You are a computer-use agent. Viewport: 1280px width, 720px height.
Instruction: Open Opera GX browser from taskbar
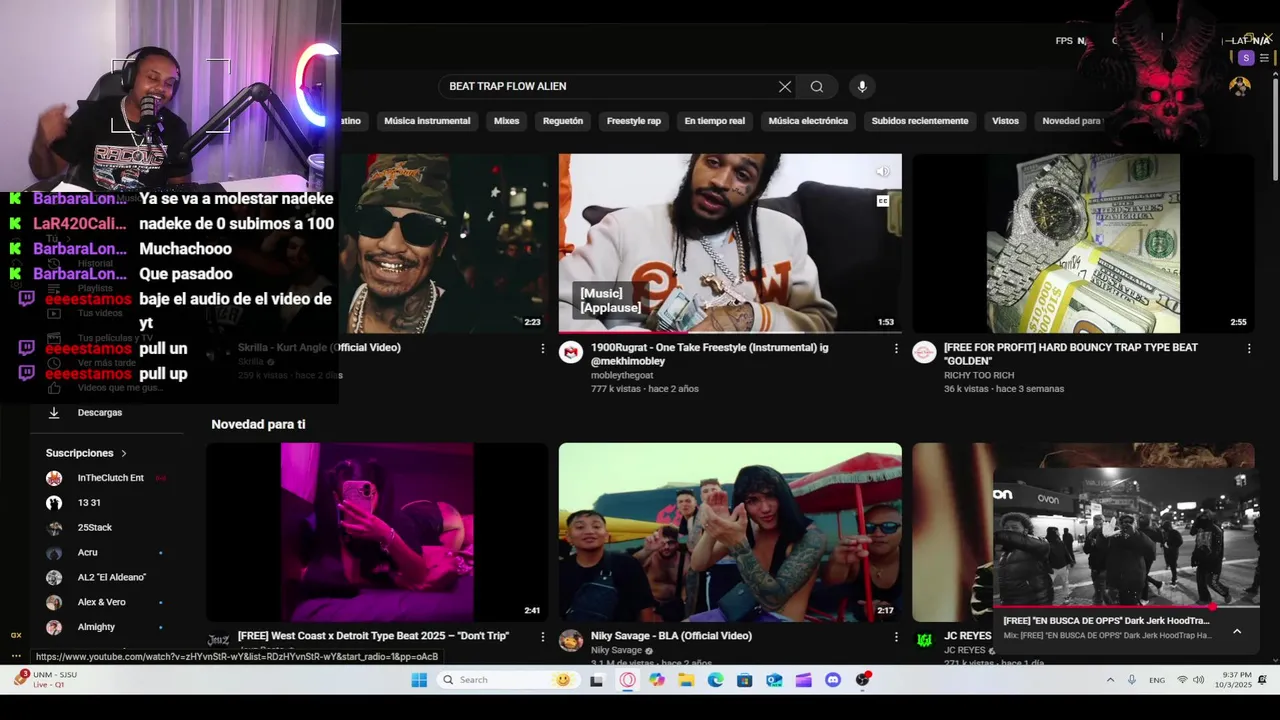(x=628, y=680)
